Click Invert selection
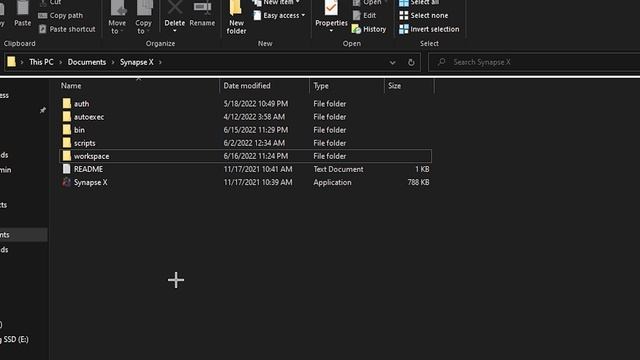640x360 pixels. click(x=429, y=29)
